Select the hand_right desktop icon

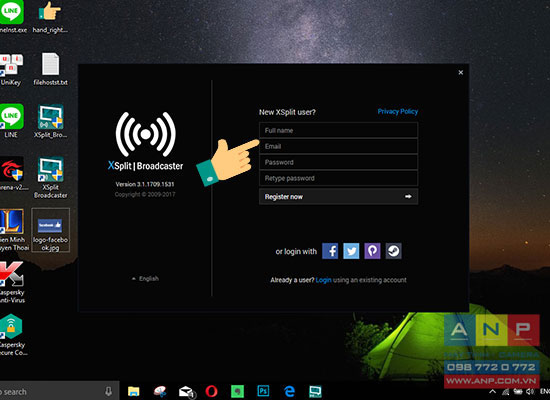coord(50,17)
